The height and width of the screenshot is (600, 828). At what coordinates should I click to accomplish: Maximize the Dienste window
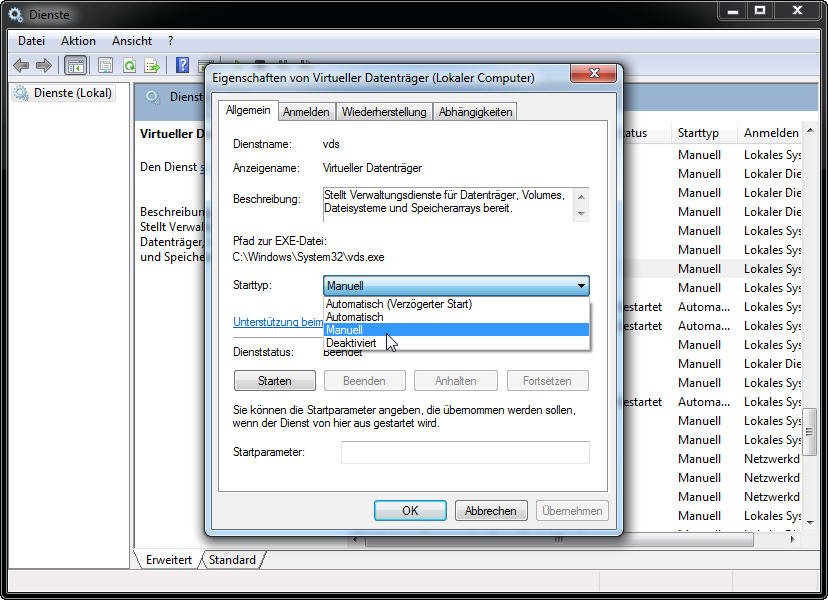[x=760, y=11]
